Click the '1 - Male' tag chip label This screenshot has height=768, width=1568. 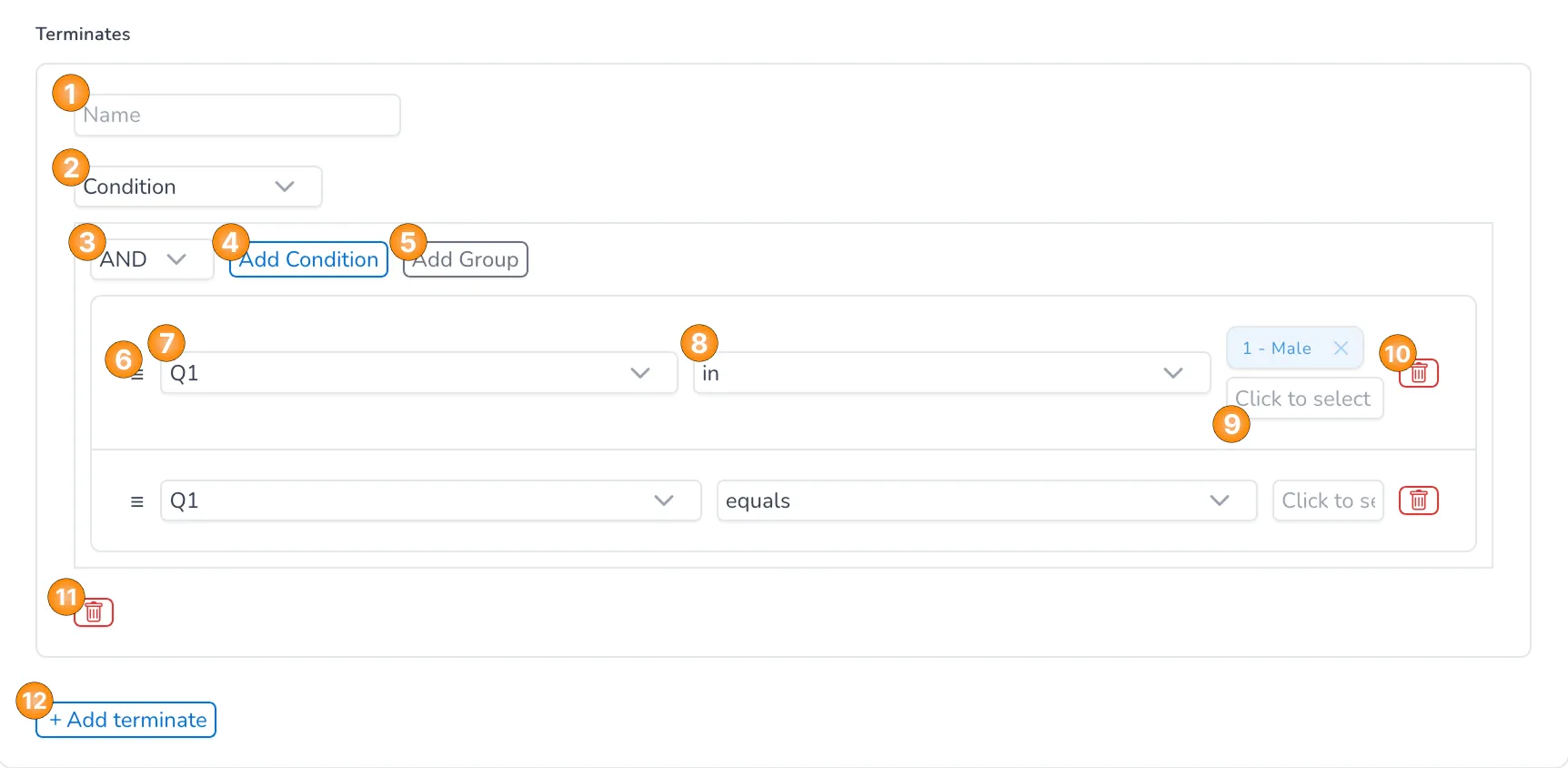coord(1277,349)
